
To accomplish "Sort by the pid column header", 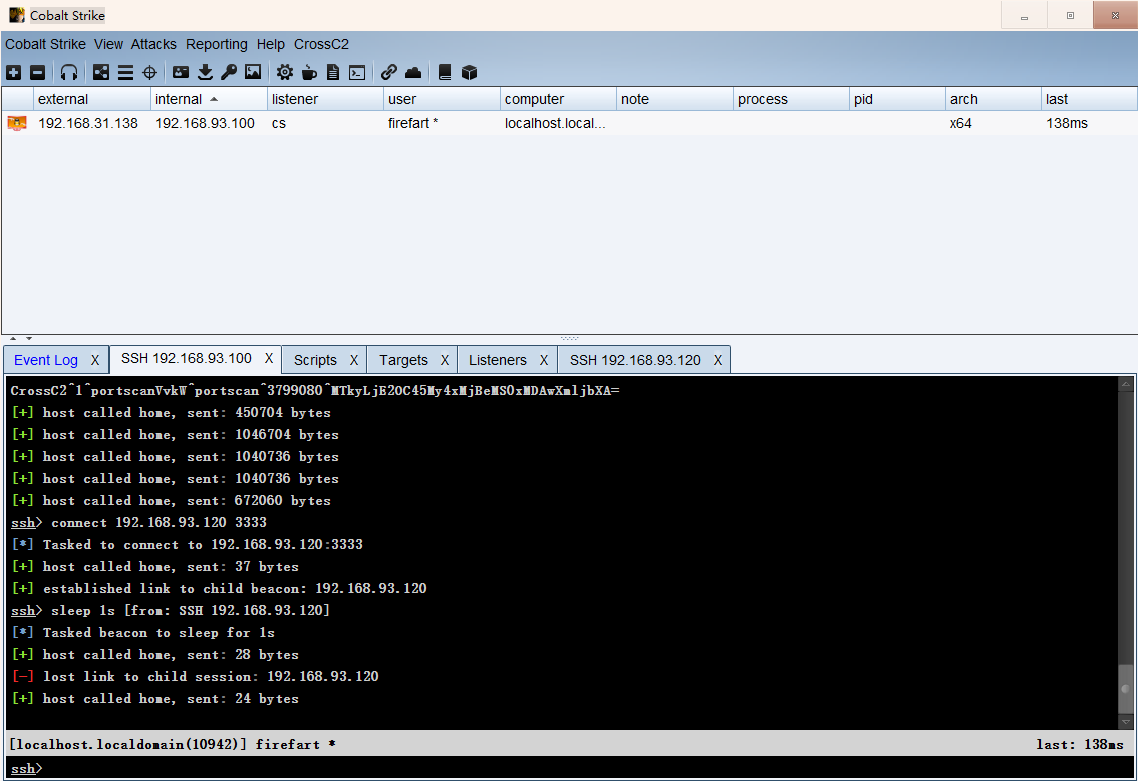I will (897, 99).
